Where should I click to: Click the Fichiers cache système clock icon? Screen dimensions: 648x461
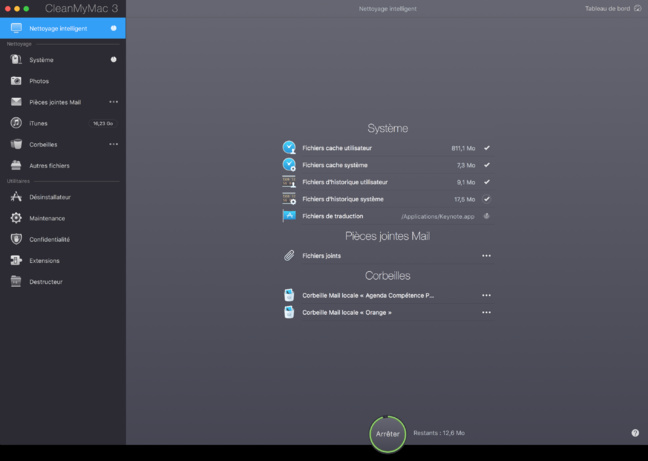289,164
